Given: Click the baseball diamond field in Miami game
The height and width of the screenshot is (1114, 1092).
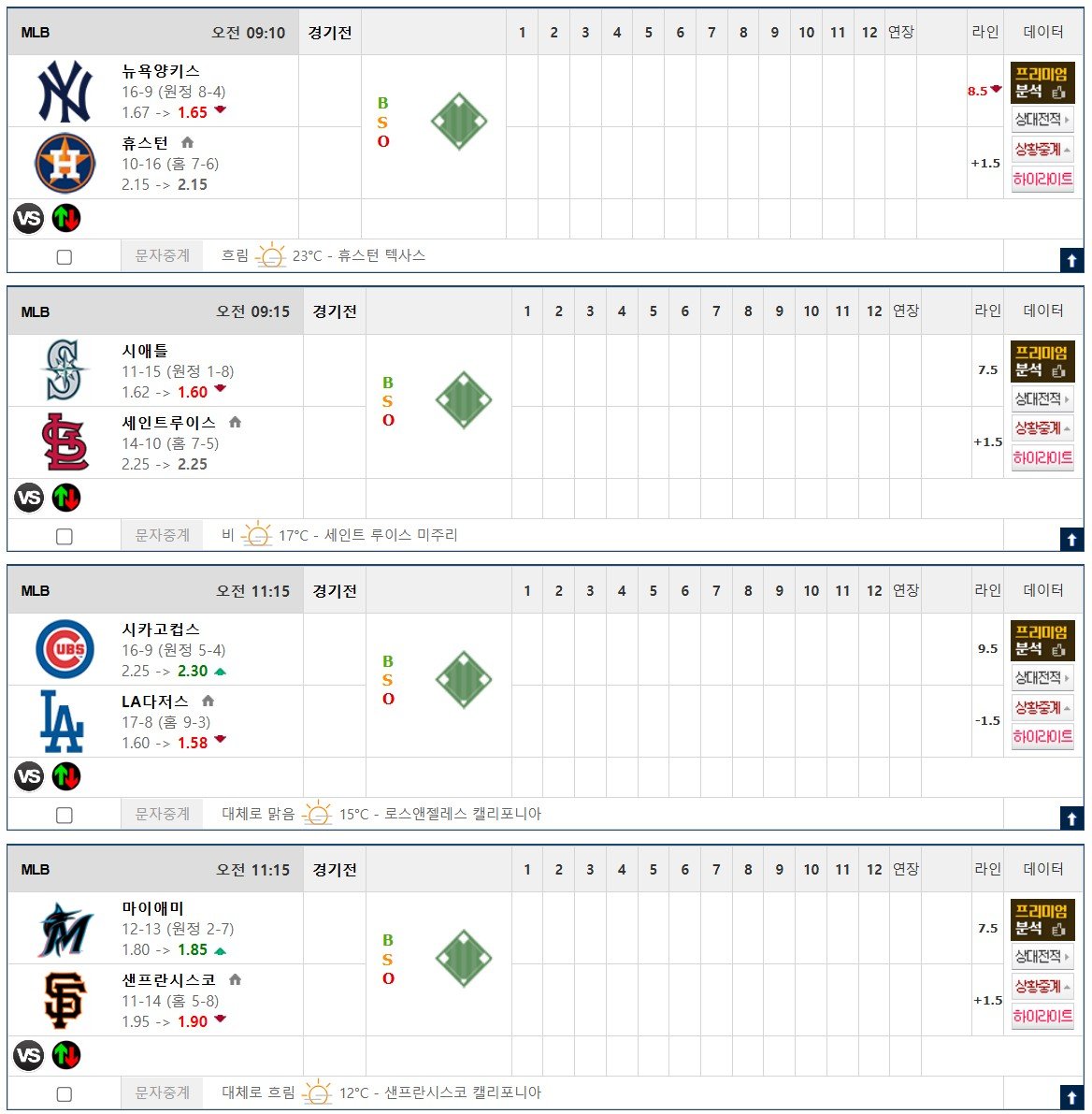Looking at the screenshot, I should pyautogui.click(x=463, y=959).
